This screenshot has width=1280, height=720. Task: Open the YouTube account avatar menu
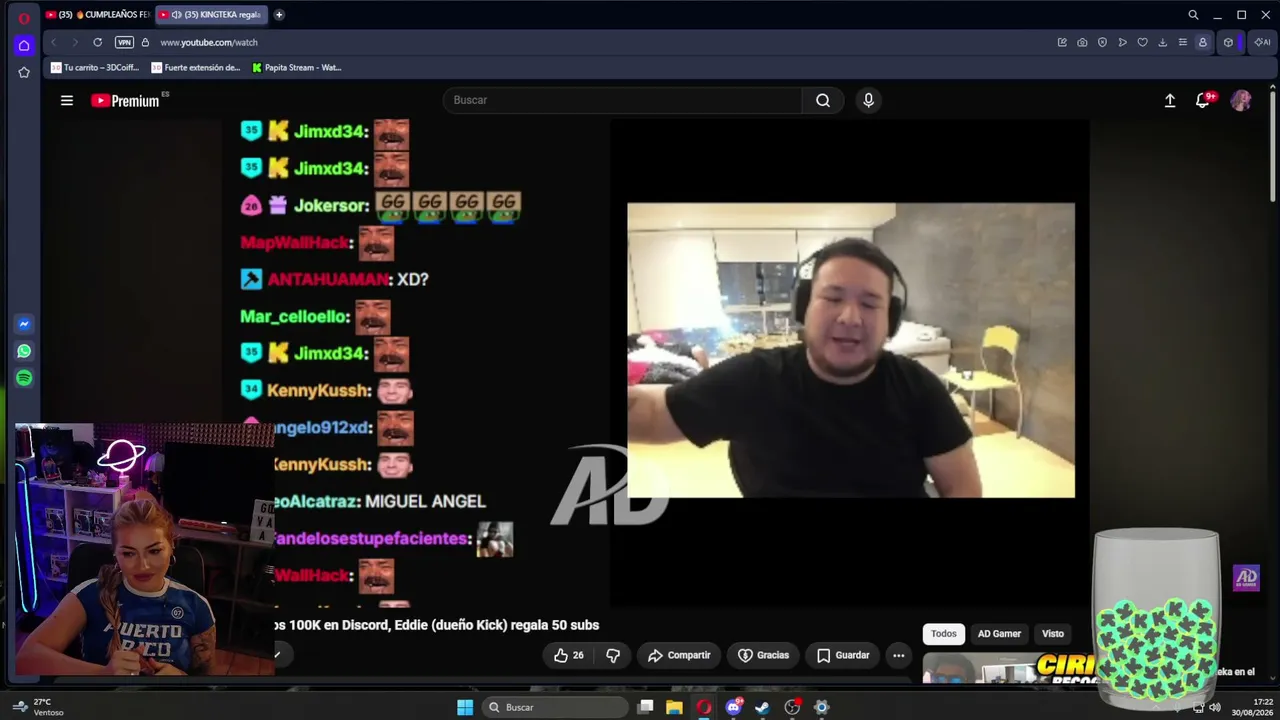(1241, 100)
